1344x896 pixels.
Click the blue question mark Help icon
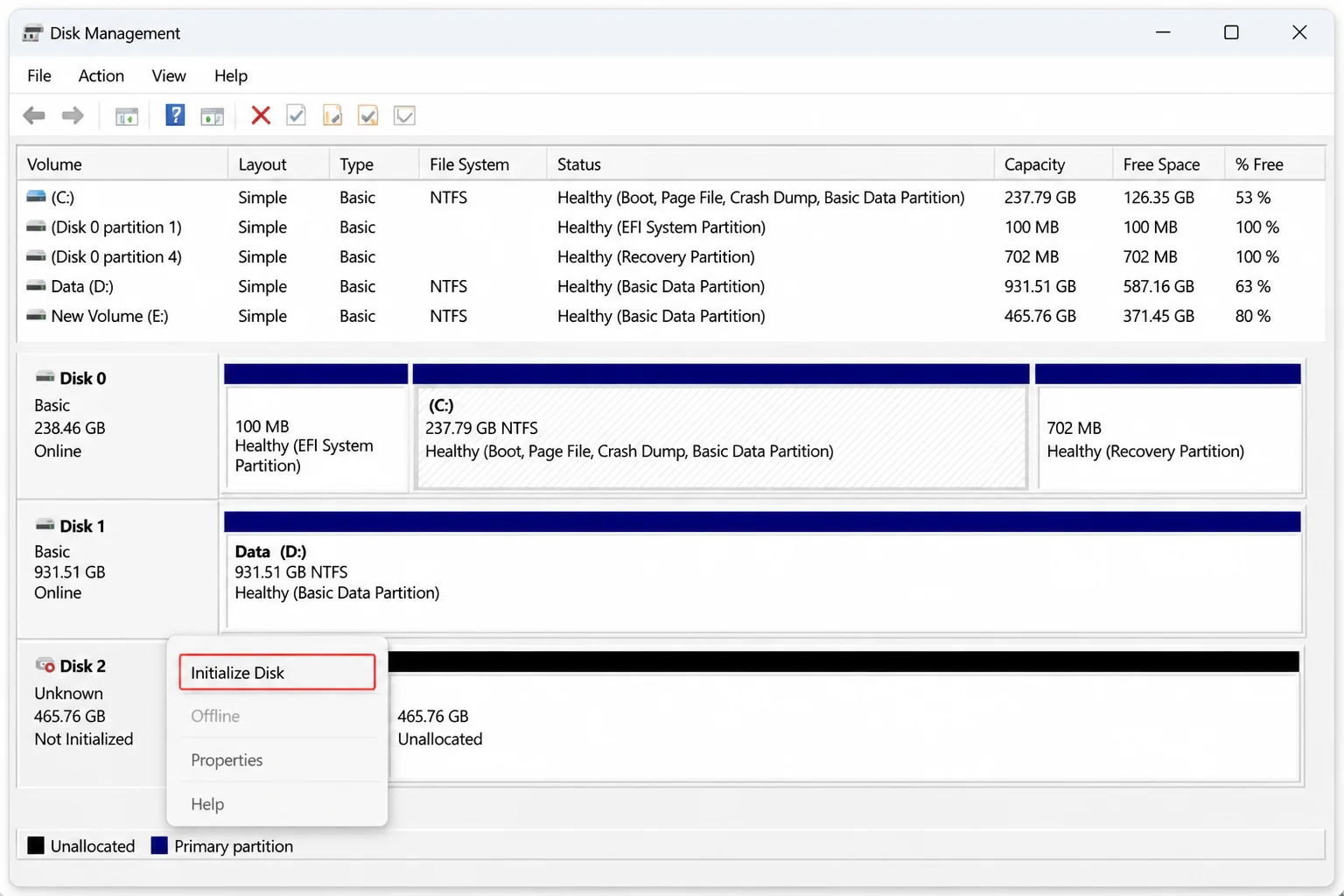click(175, 115)
